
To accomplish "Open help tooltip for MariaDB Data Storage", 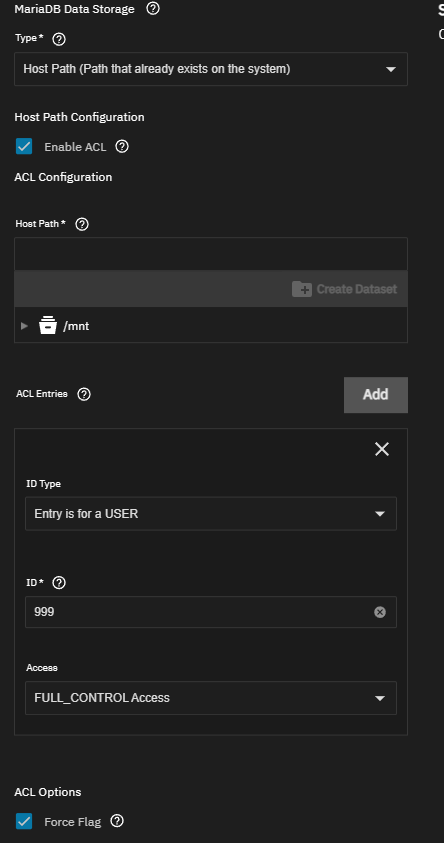I will pyautogui.click(x=153, y=9).
